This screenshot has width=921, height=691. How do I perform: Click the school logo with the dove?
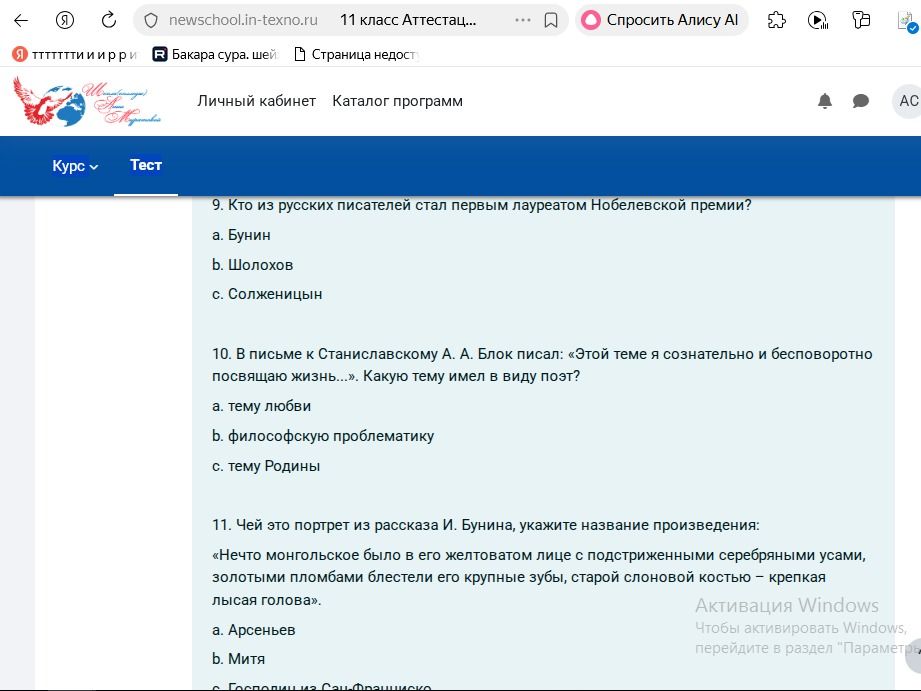coord(87,101)
